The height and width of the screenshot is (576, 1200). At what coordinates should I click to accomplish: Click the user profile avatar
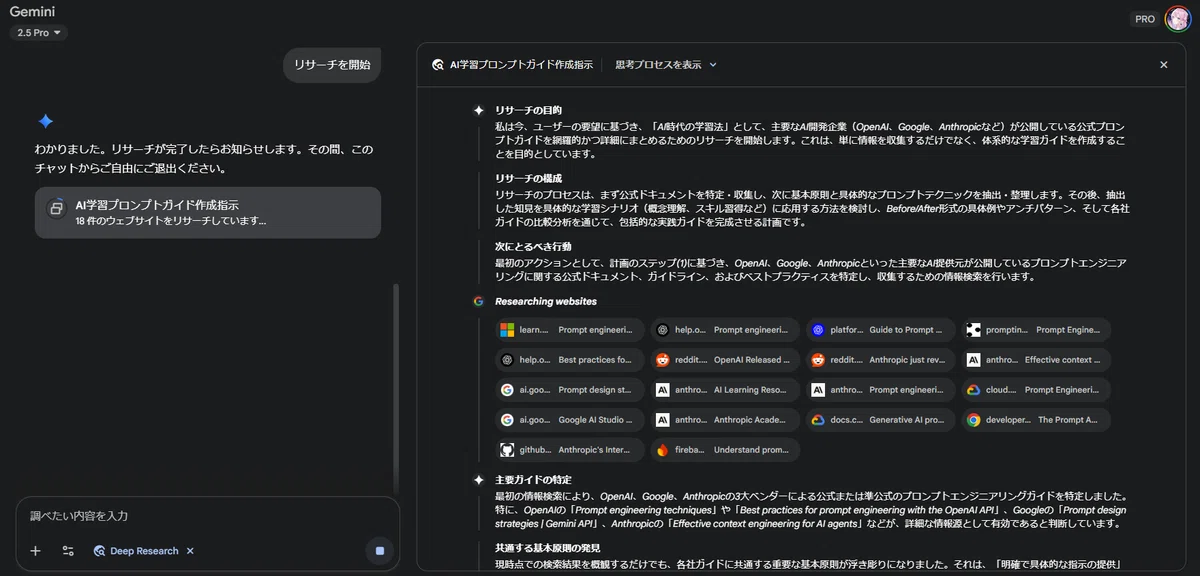[1177, 19]
